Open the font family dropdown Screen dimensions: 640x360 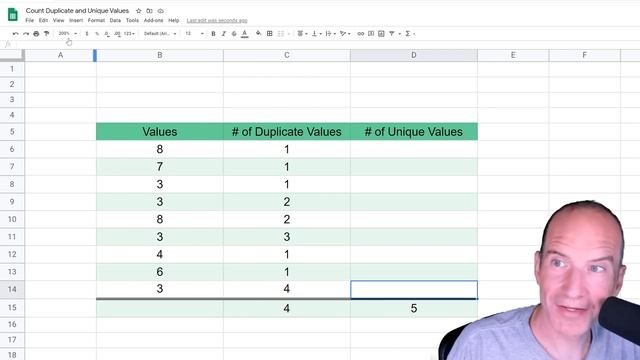[x=160, y=33]
